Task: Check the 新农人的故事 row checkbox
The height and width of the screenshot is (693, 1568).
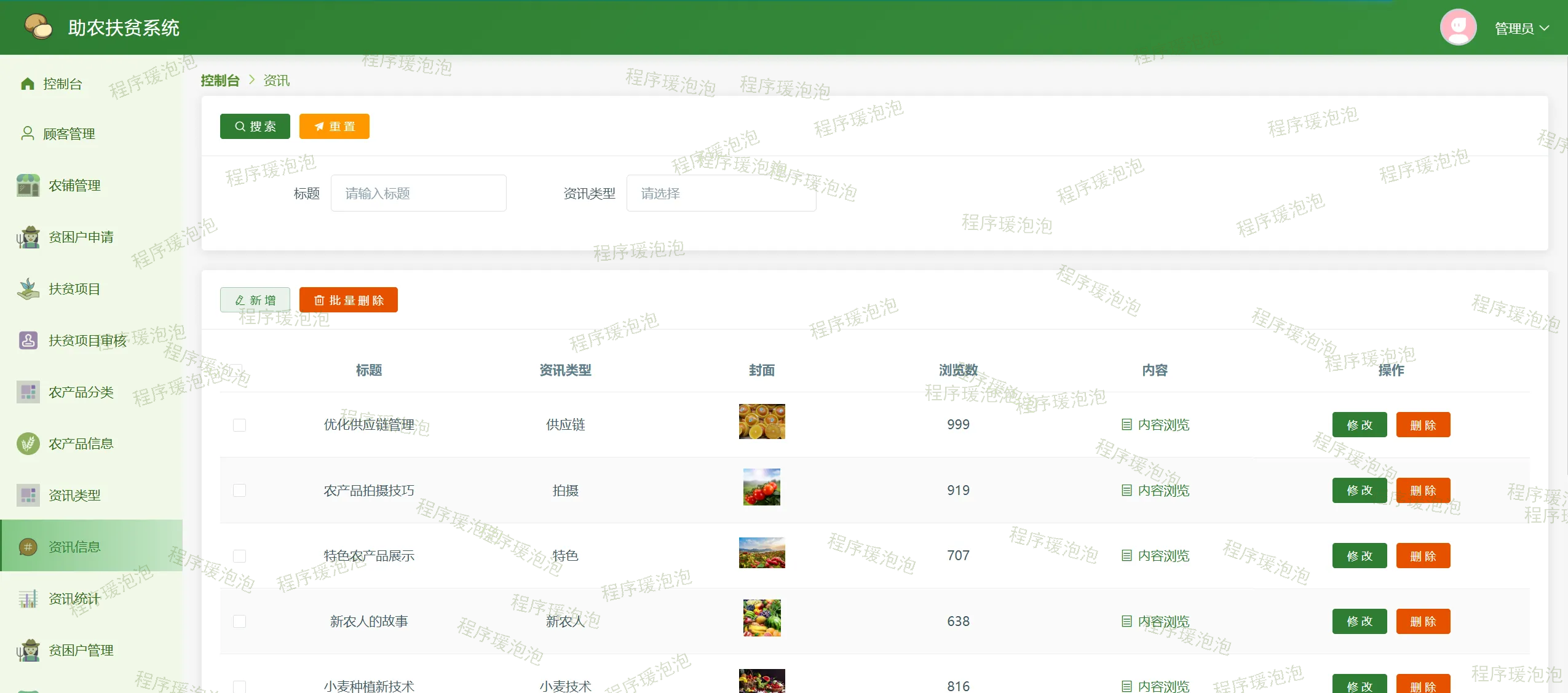Action: click(239, 621)
